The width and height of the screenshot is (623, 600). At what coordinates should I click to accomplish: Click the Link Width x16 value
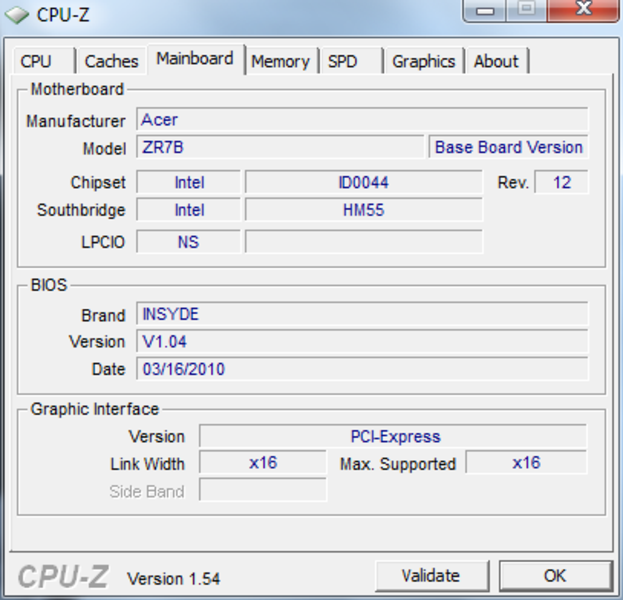[x=263, y=463]
